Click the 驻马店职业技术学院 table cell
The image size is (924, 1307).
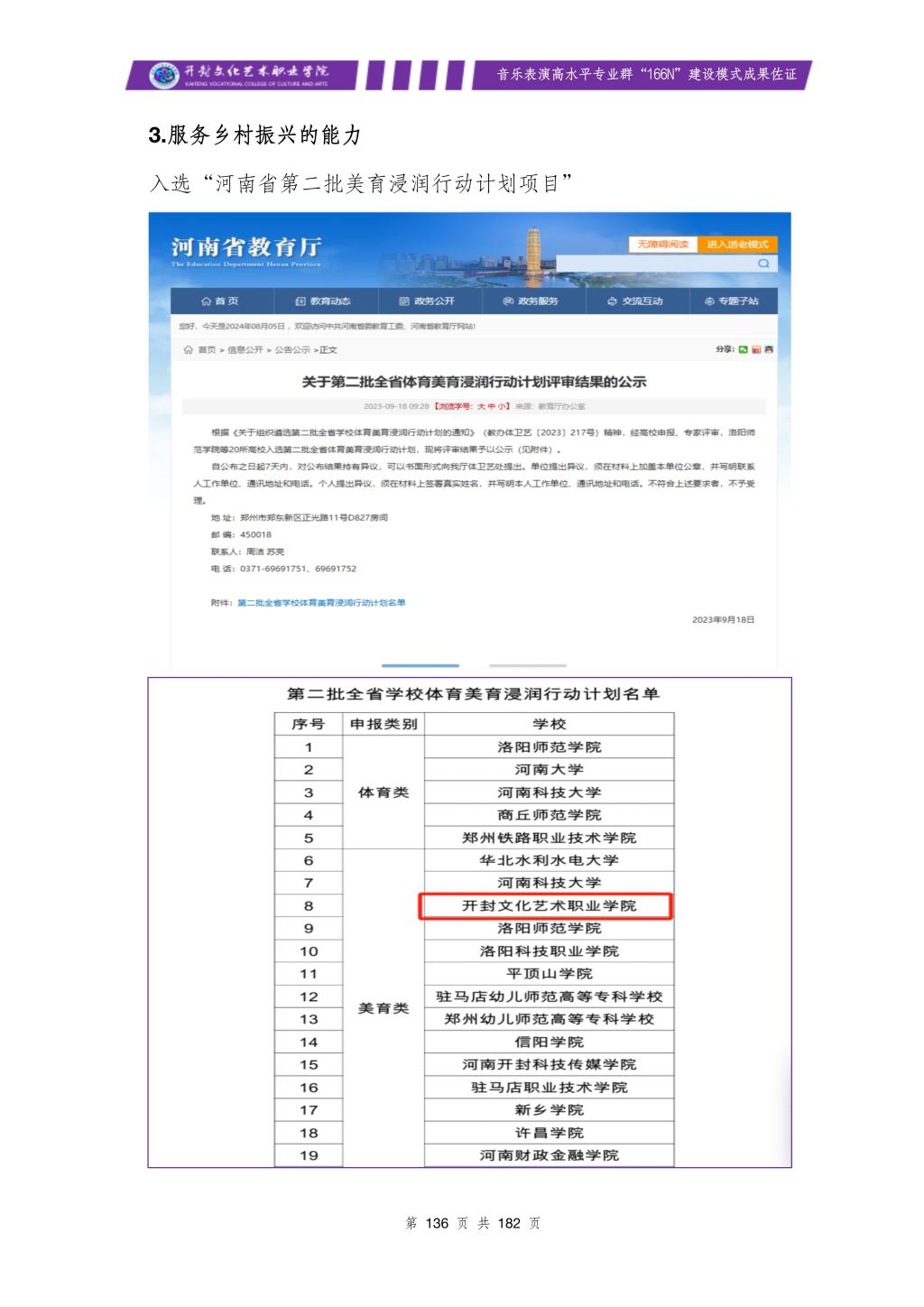(549, 1088)
